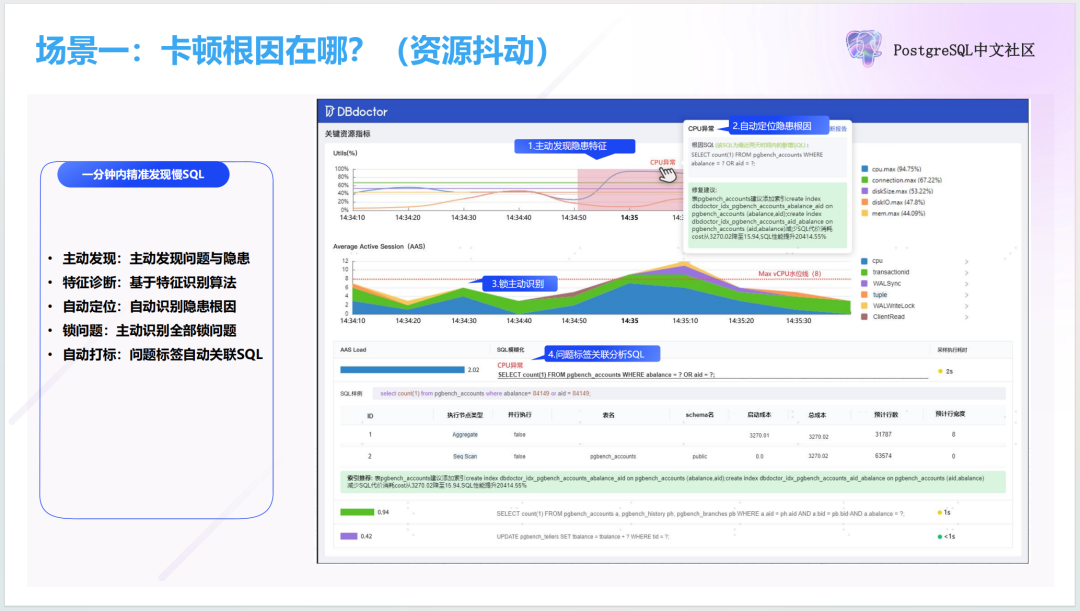Viewport: 1080px width, 611px height.
Task: Click the CPU异常 tag above the SQL row
Action: point(510,365)
